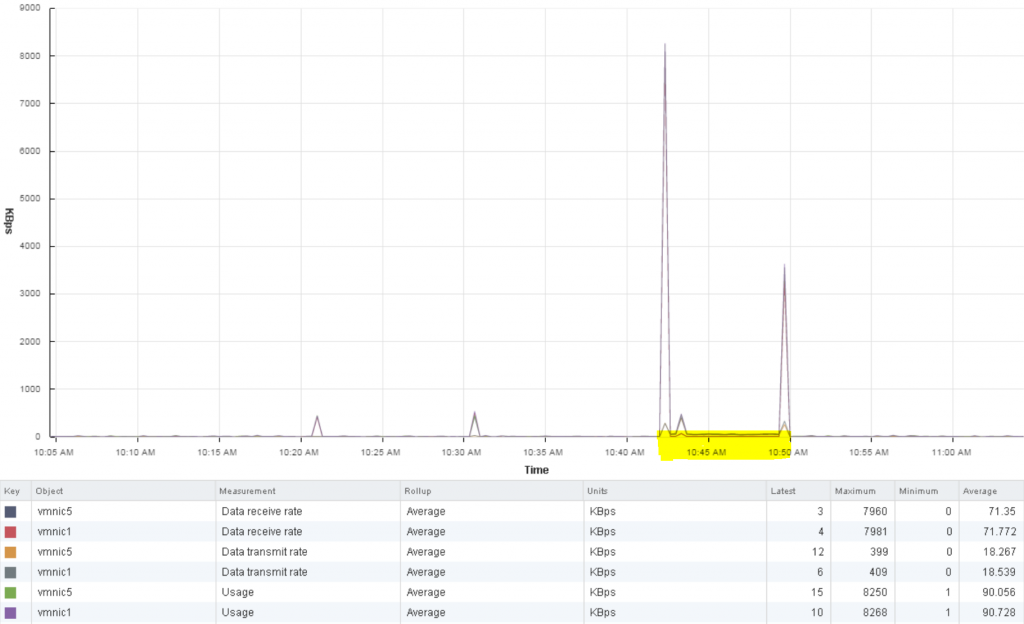
Task: Click the maximum value 8250
Action: pyautogui.click(x=875, y=593)
